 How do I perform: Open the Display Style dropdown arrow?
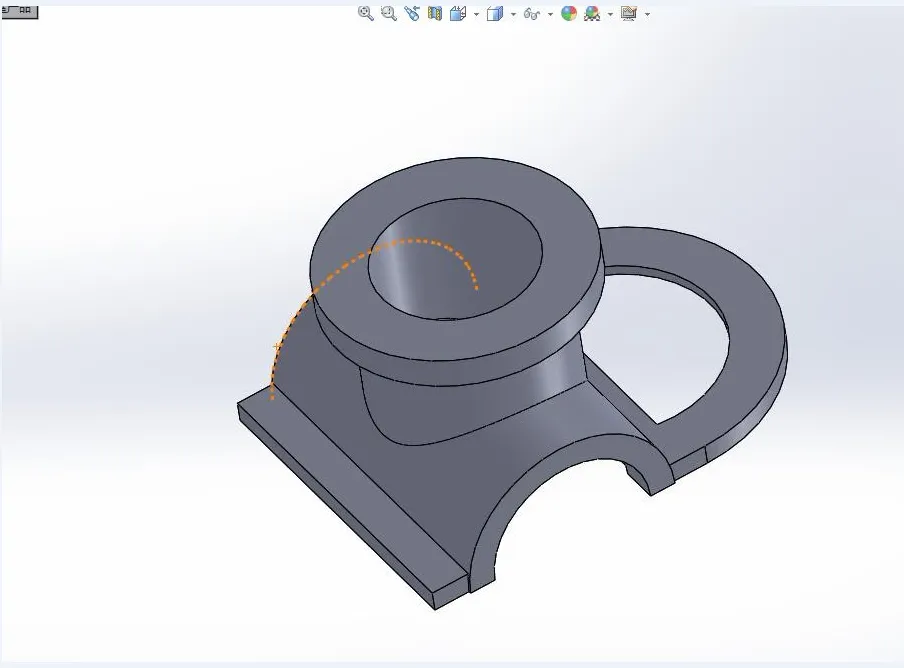514,14
